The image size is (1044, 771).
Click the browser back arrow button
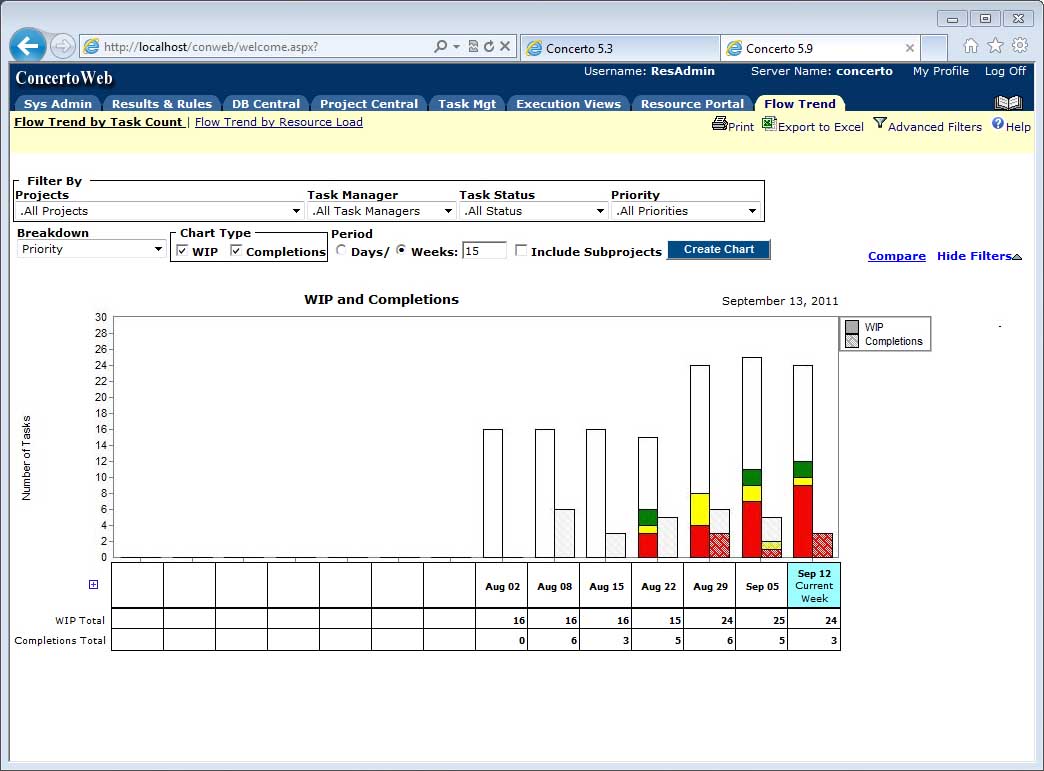(28, 46)
